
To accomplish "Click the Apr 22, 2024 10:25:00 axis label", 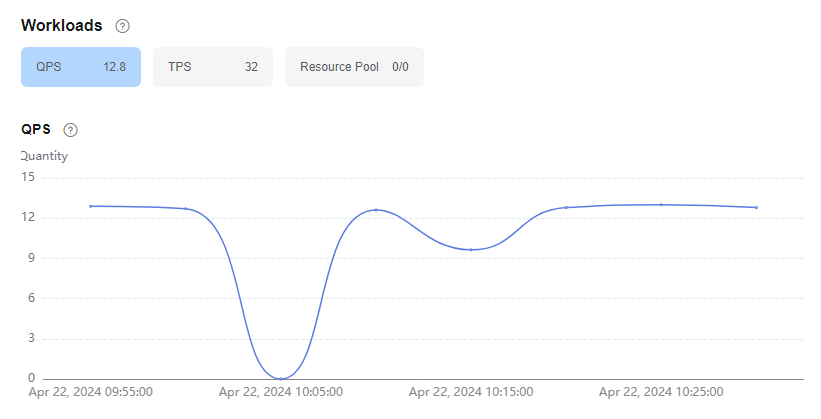I will [x=661, y=392].
